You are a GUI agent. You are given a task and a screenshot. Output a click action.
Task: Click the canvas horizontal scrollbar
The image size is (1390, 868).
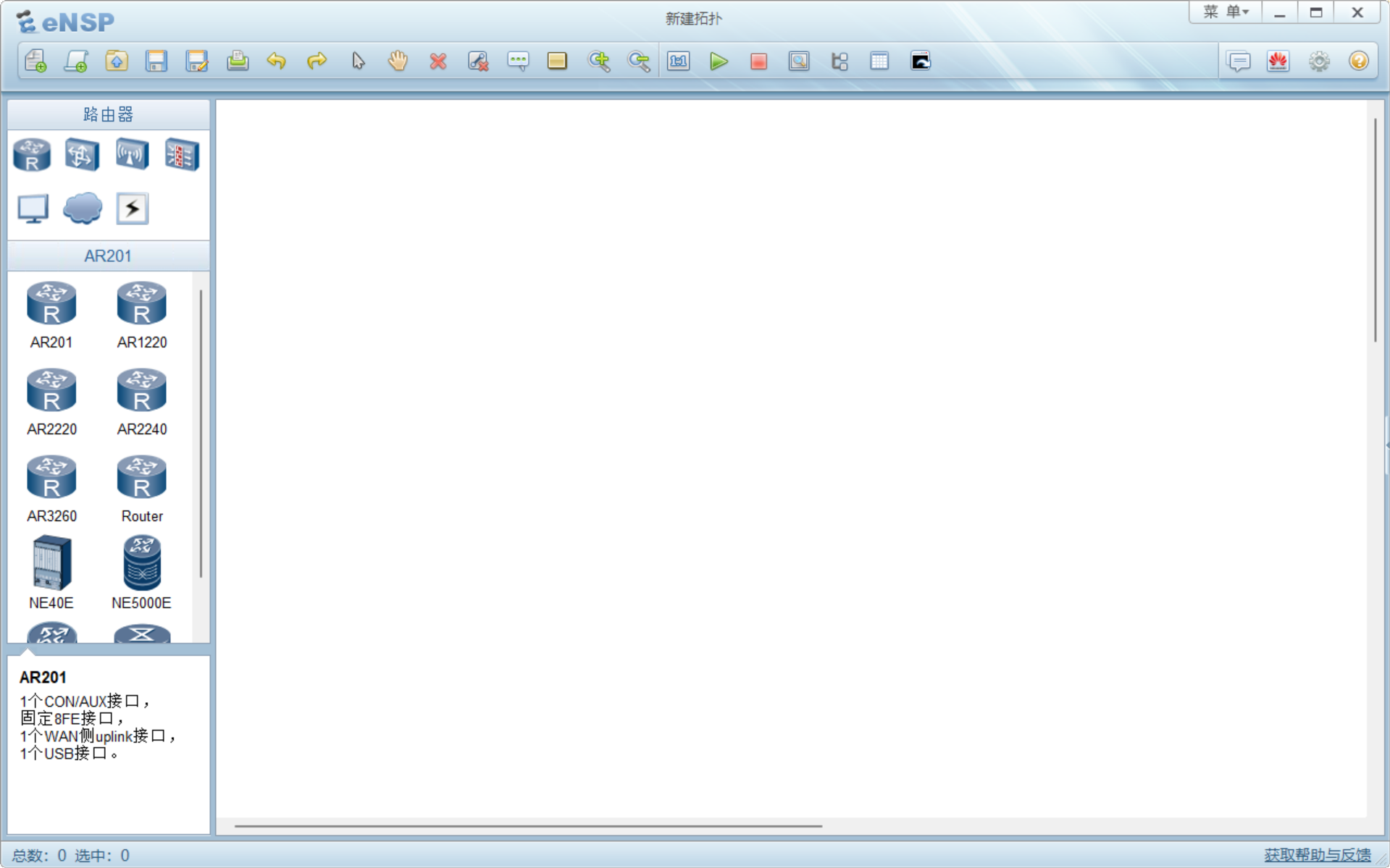click(x=528, y=825)
